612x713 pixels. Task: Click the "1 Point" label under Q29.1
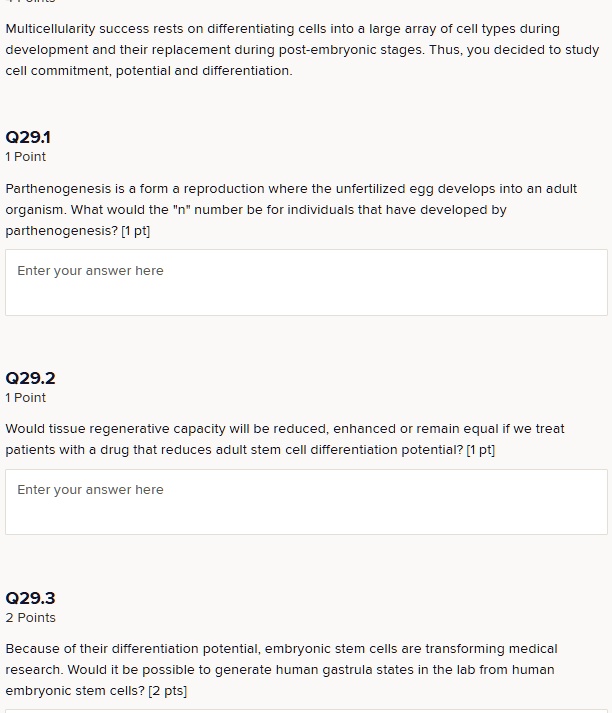26,157
